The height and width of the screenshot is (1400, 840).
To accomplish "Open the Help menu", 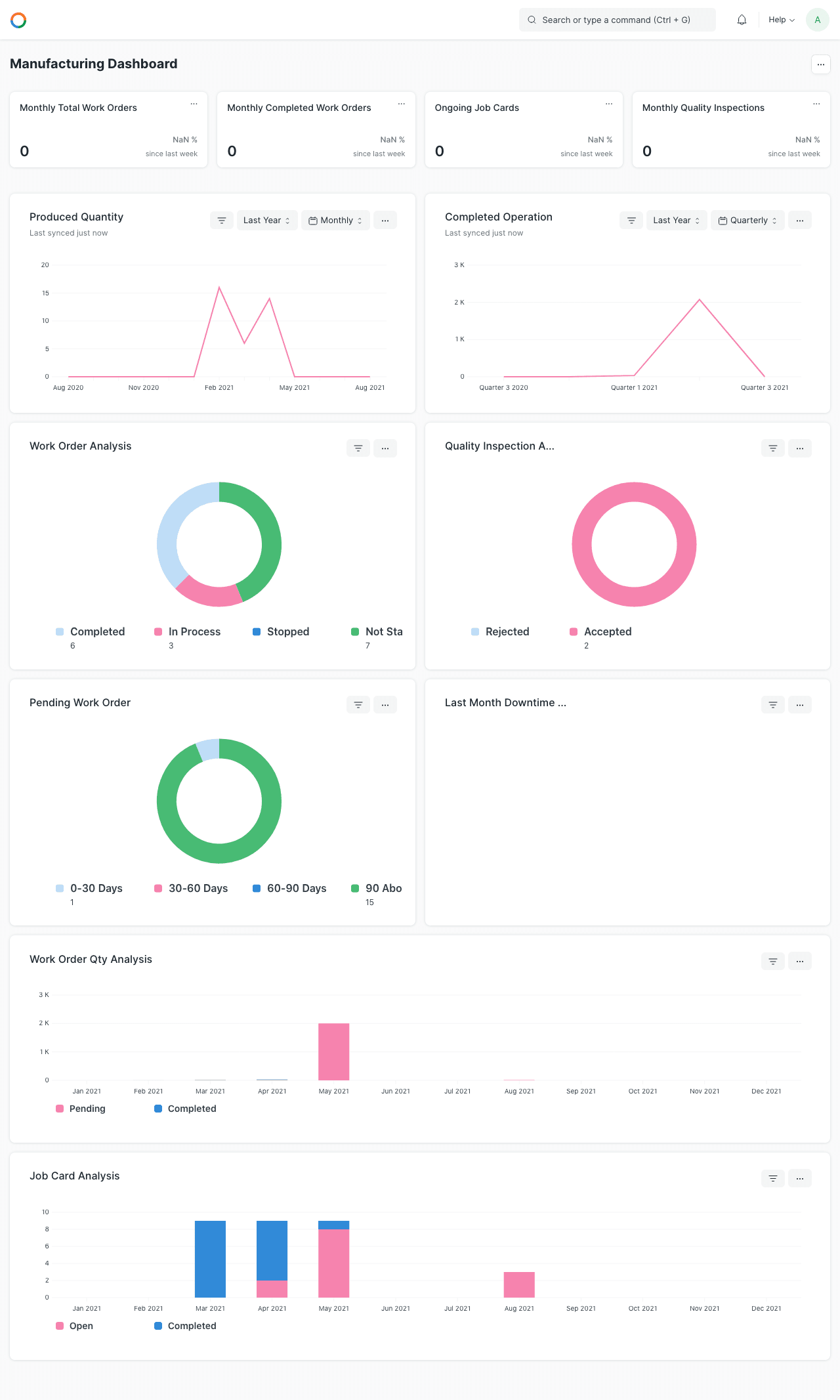I will click(x=782, y=20).
